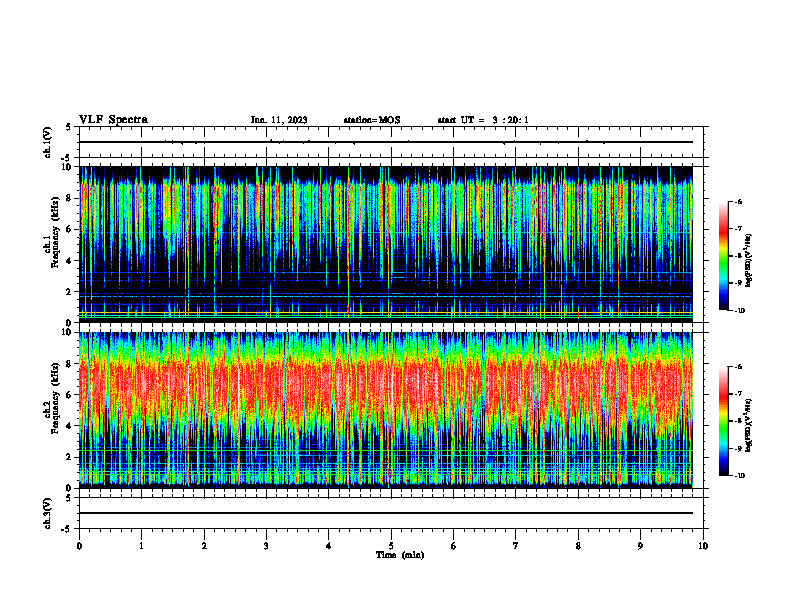The width and height of the screenshot is (792, 612).
Task: Click time axis tick label "7"
Action: 516,546
